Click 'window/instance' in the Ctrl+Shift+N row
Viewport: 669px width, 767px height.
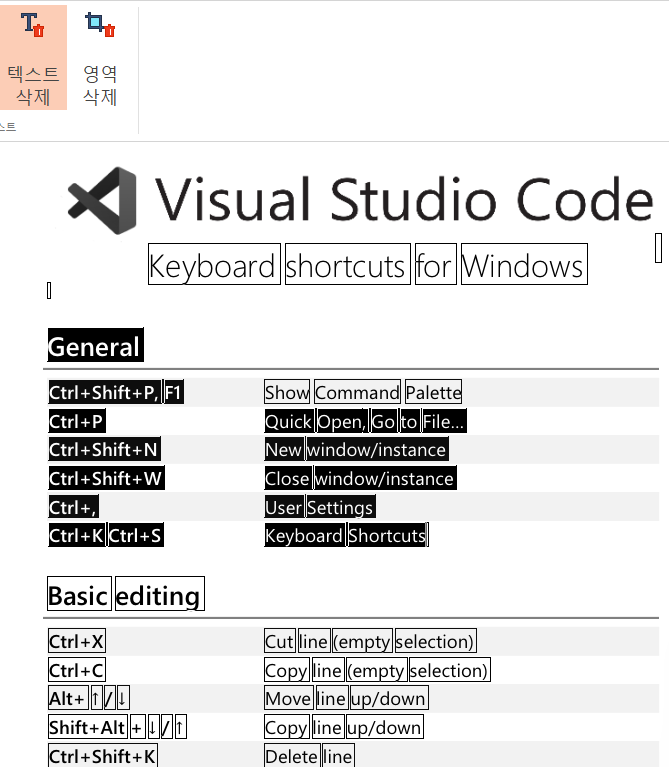click(x=378, y=450)
